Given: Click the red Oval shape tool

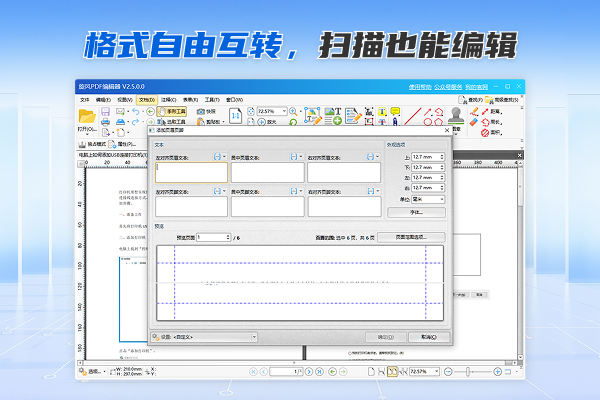Looking at the screenshot, I should [x=428, y=122].
